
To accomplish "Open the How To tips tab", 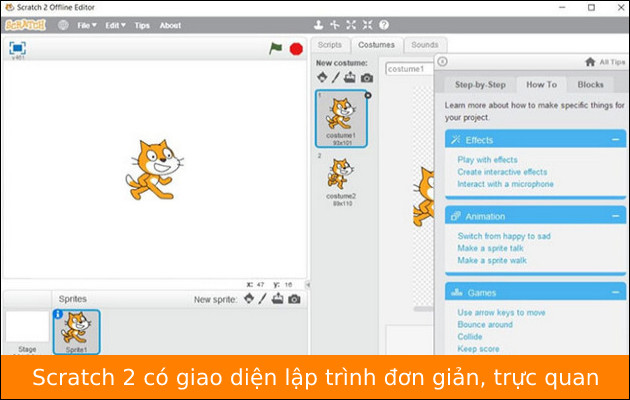I will (542, 85).
